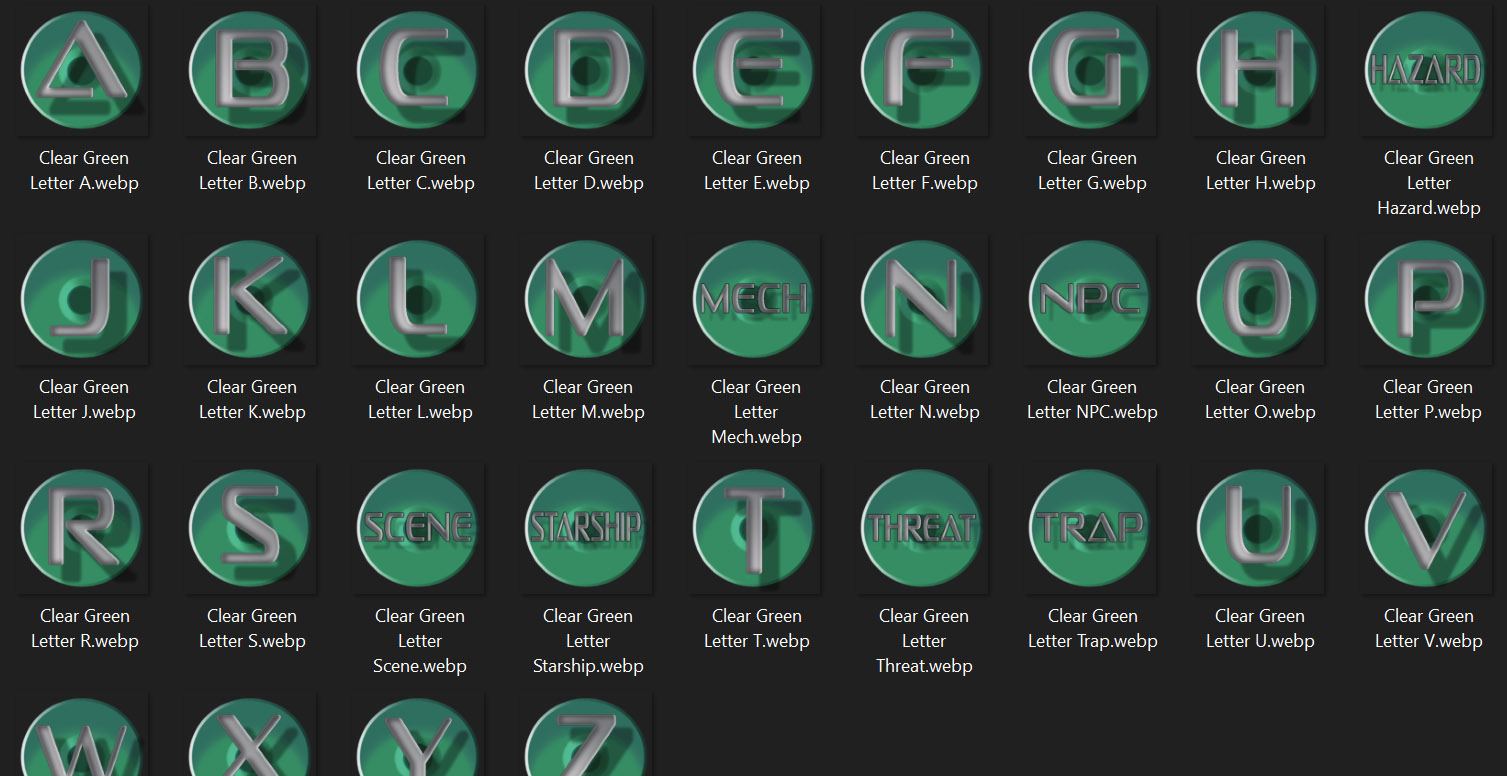Image resolution: width=1507 pixels, height=776 pixels.
Task: Click the filename 'Clear Green Letter G.webp'
Action: tap(1092, 170)
